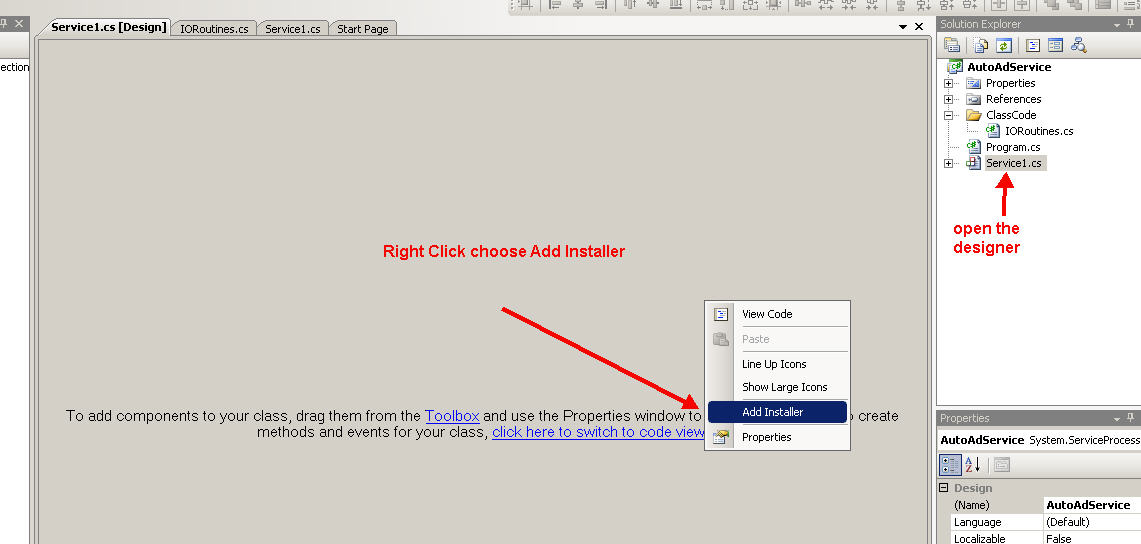This screenshot has width=1141, height=544.
Task: Switch to the IORoutines.cs tab
Action: click(214, 29)
